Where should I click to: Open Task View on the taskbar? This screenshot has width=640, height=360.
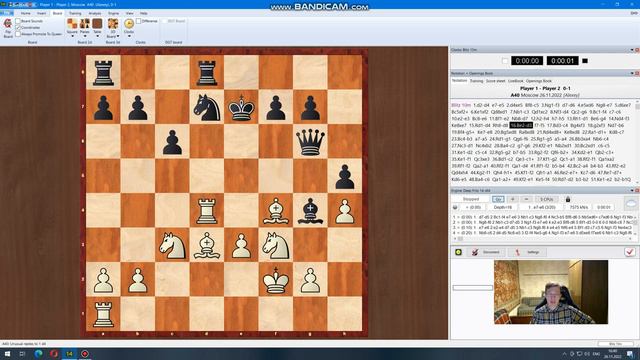pyautogui.click(x=22, y=354)
